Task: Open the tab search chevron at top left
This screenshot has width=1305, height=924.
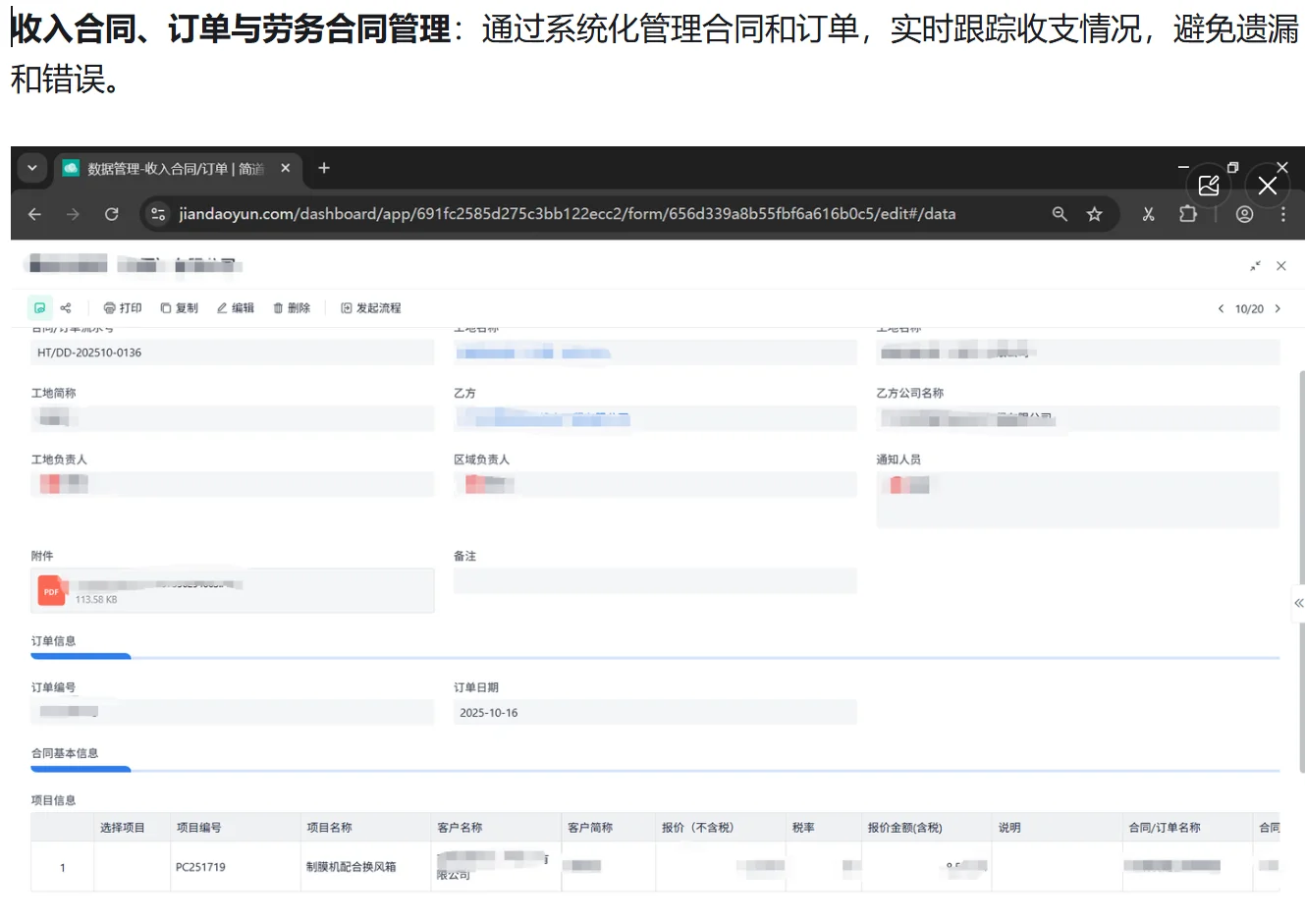Action: click(x=31, y=168)
